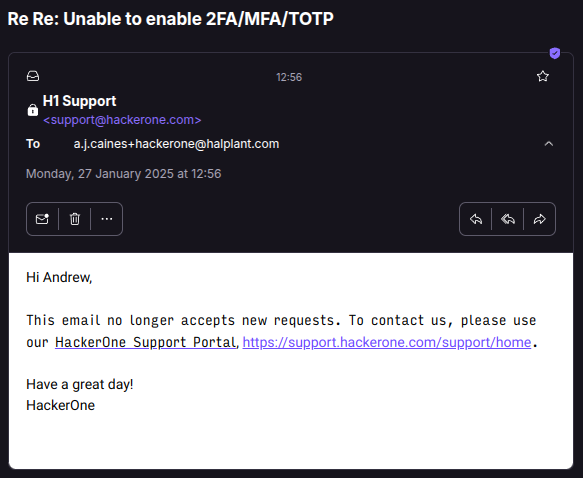Collapse the recipient details chevron
The image size is (583, 478).
pyautogui.click(x=549, y=144)
